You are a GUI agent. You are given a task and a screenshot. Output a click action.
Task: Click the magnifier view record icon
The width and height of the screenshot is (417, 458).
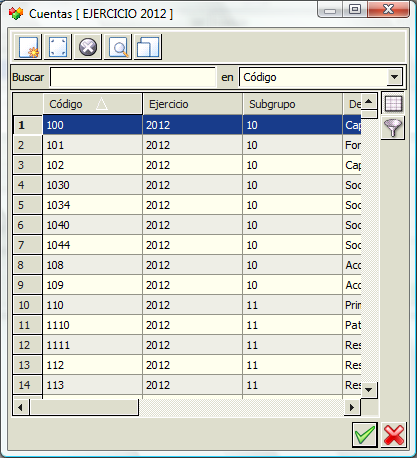(x=118, y=47)
